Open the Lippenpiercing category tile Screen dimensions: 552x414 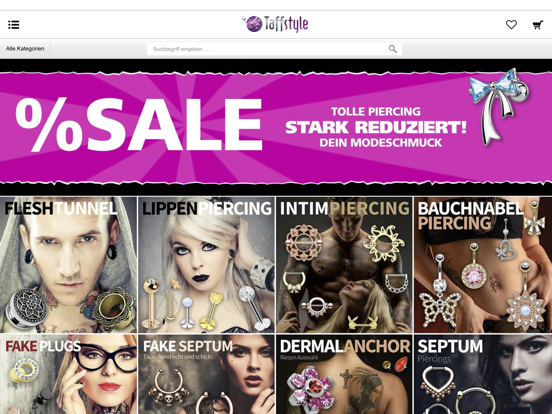(206, 265)
